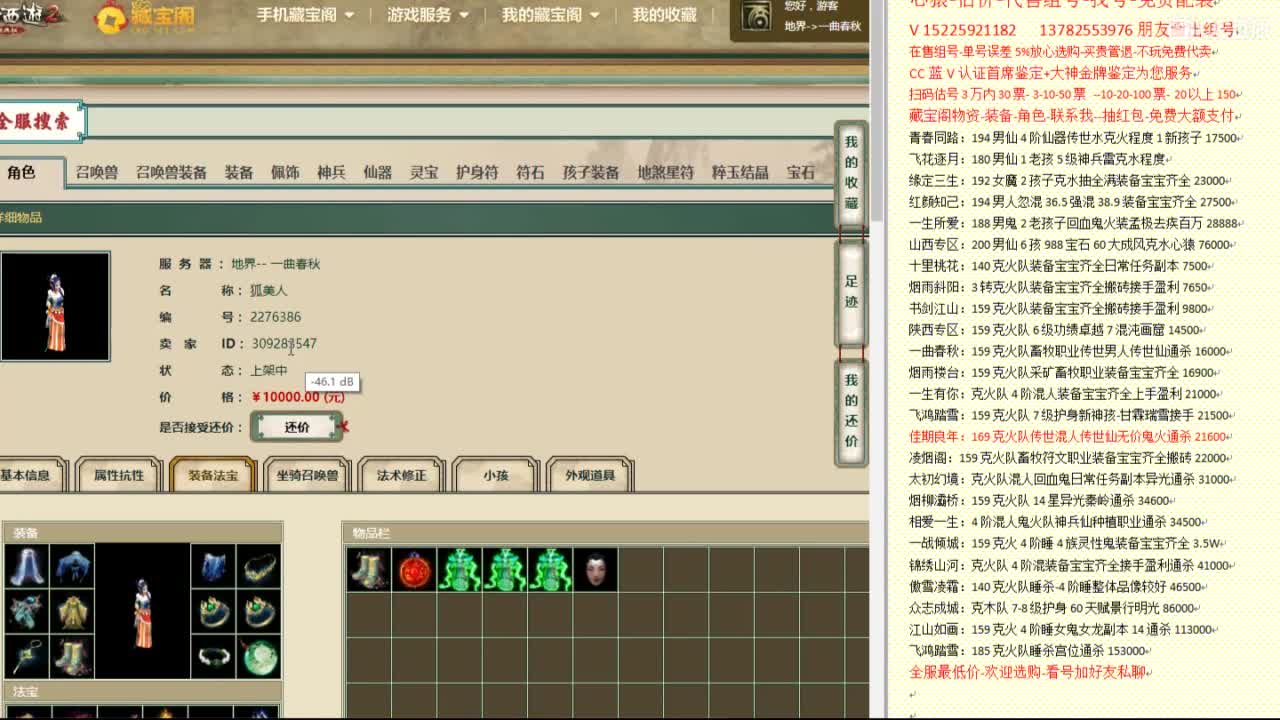
Task: Click the 还价 counteroffer button
Action: [297, 427]
